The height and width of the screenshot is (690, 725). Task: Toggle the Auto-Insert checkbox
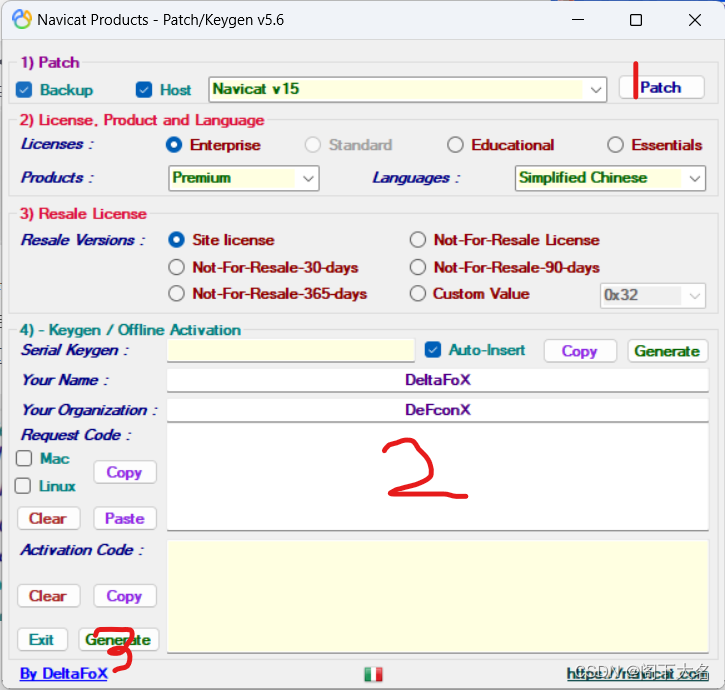(433, 350)
